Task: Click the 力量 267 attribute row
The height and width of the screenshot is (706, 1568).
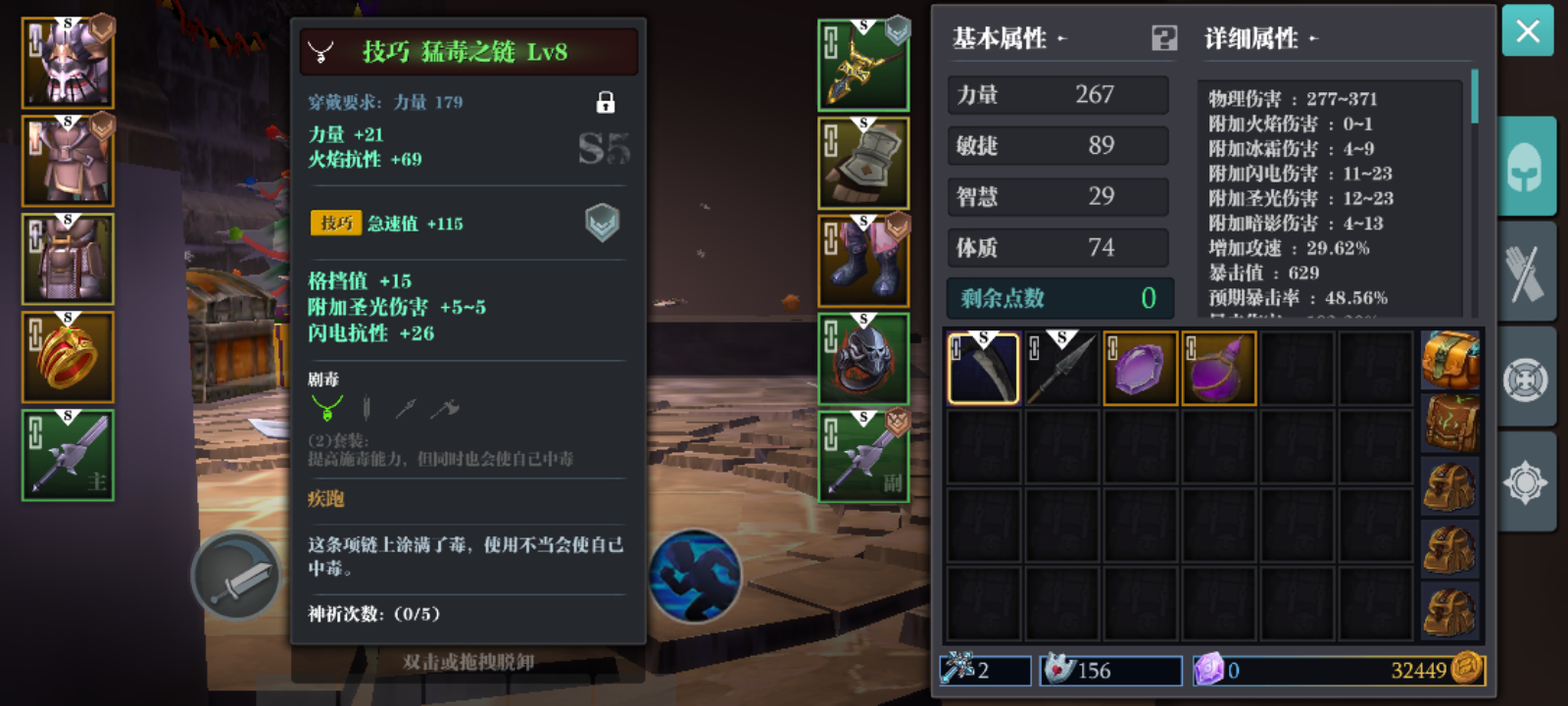Action: (x=1058, y=95)
